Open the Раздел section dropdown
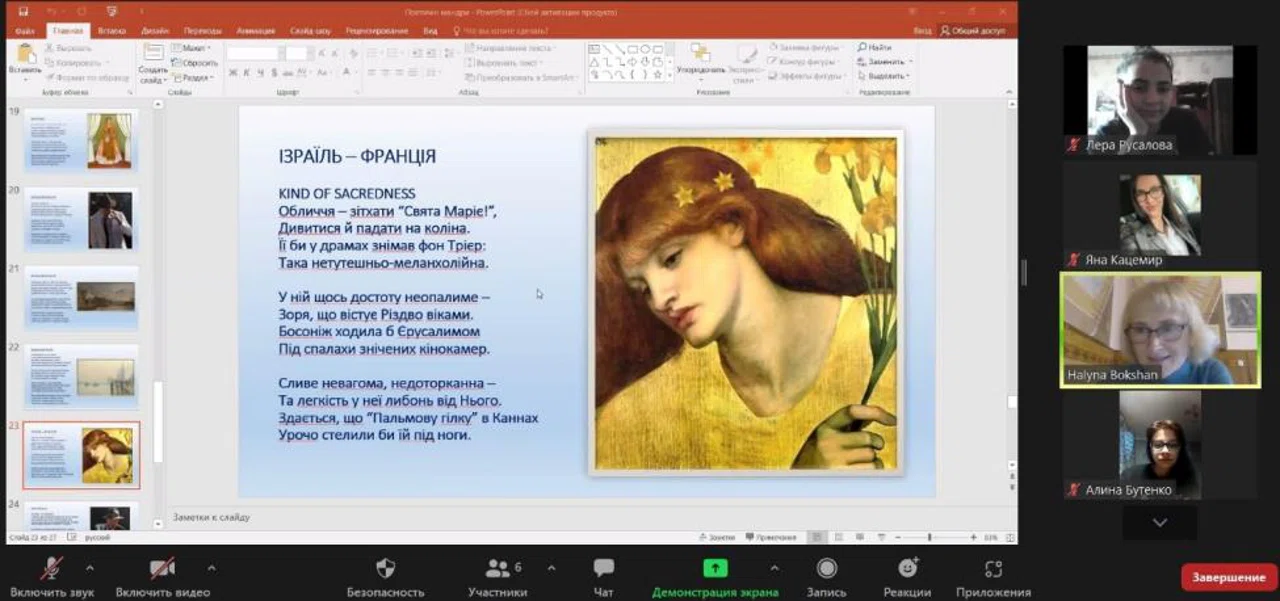The width and height of the screenshot is (1280, 601). click(x=193, y=77)
